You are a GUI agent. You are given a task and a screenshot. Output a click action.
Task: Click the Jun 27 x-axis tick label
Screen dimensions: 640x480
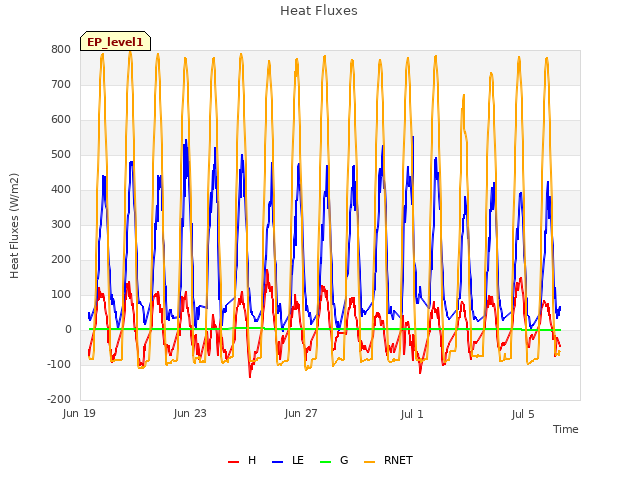pyautogui.click(x=301, y=414)
